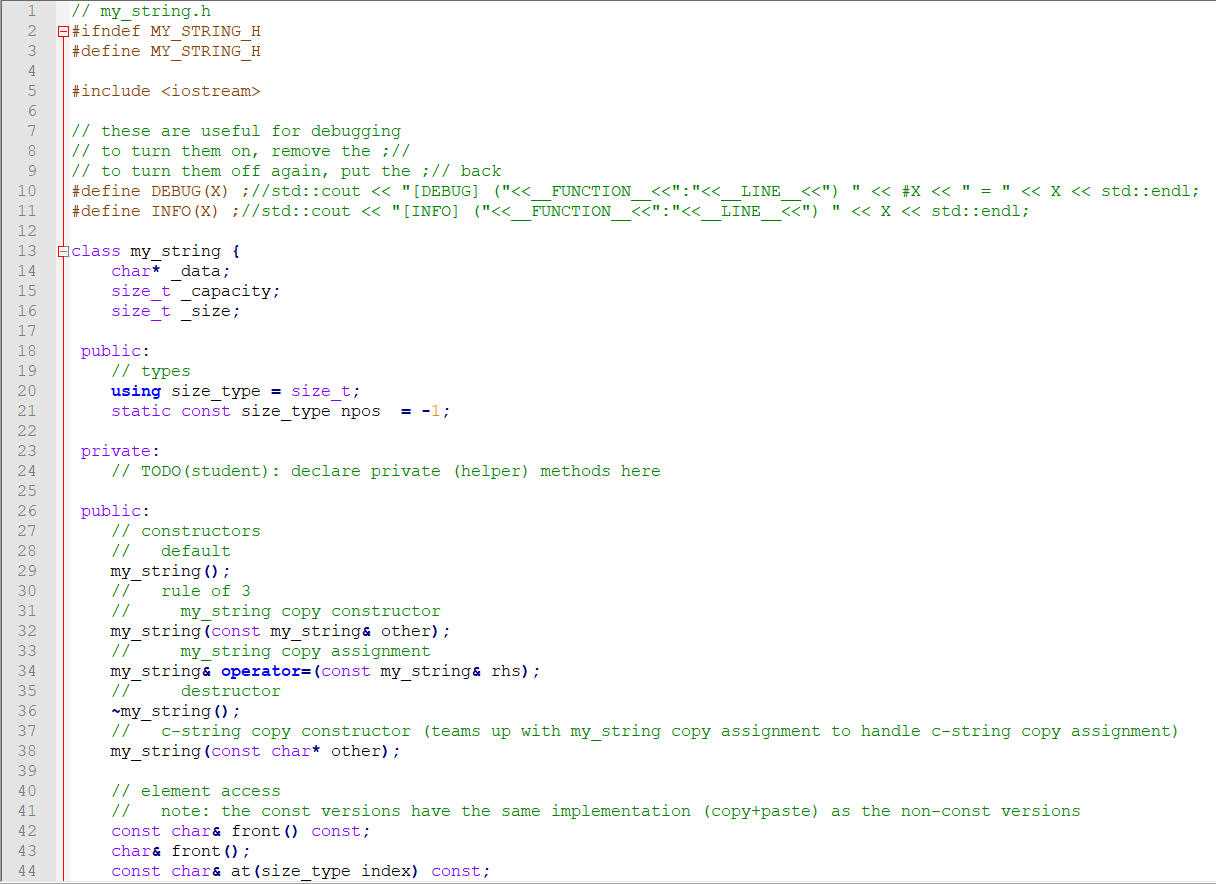Click the "operator=" declaration line
This screenshot has height=884, width=1216.
pyautogui.click(x=326, y=671)
